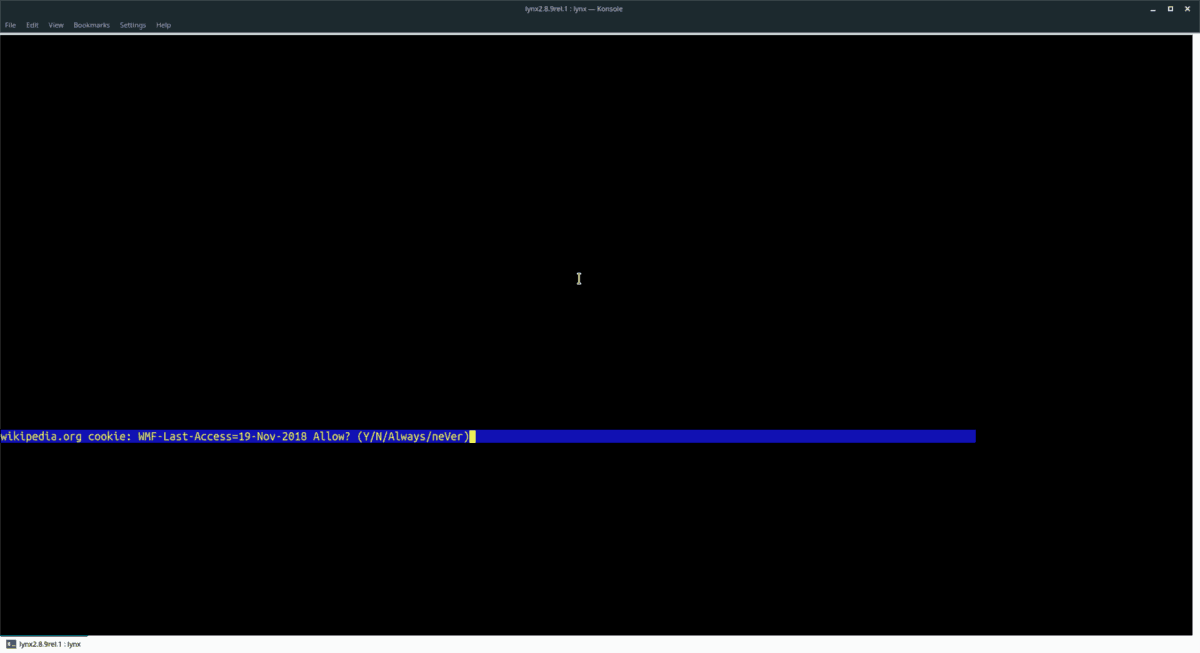Click the "WMF-Last-Access=19-Nov-2018" cookie value

click(222, 436)
